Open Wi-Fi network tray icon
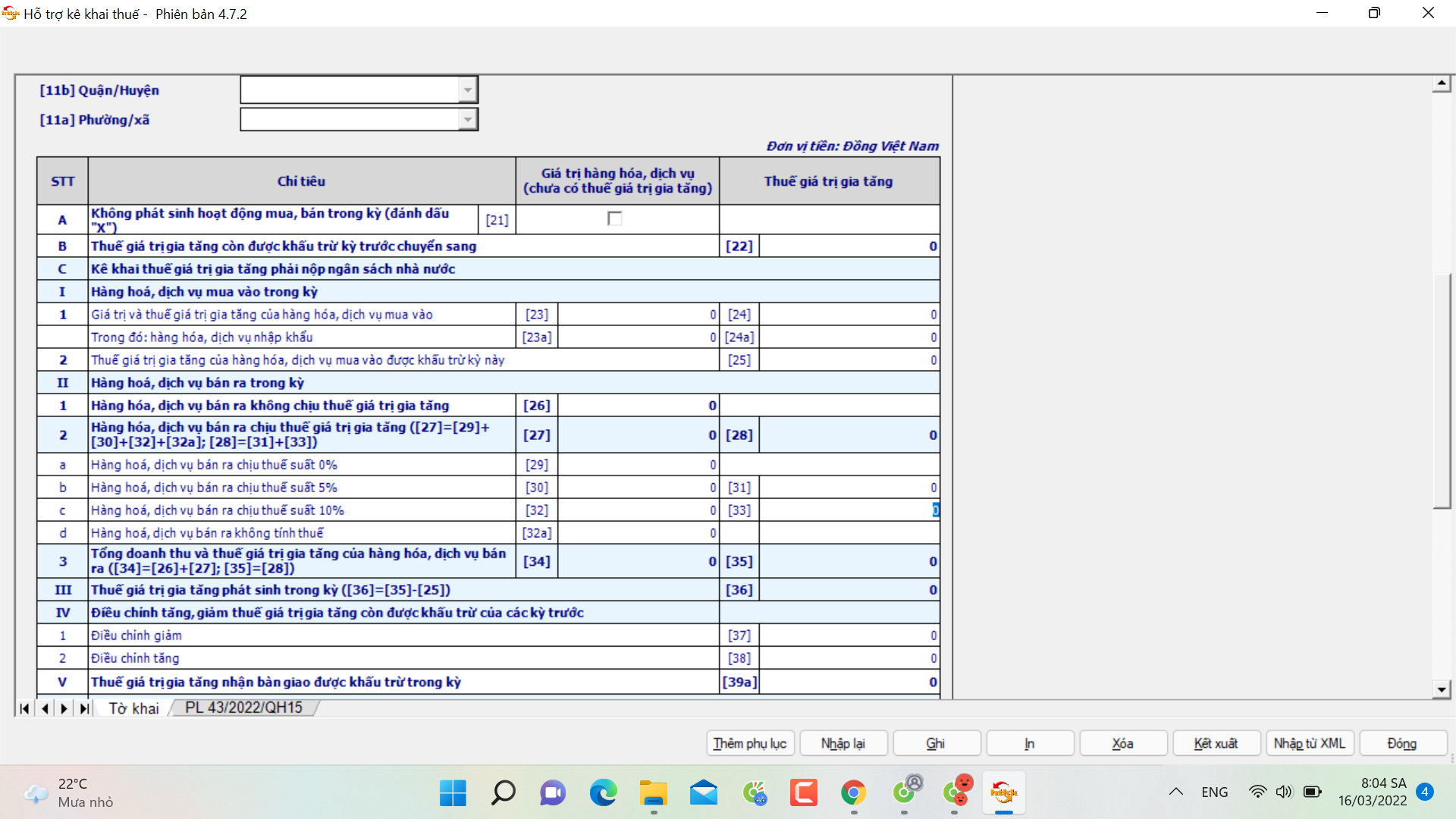 pos(1257,792)
